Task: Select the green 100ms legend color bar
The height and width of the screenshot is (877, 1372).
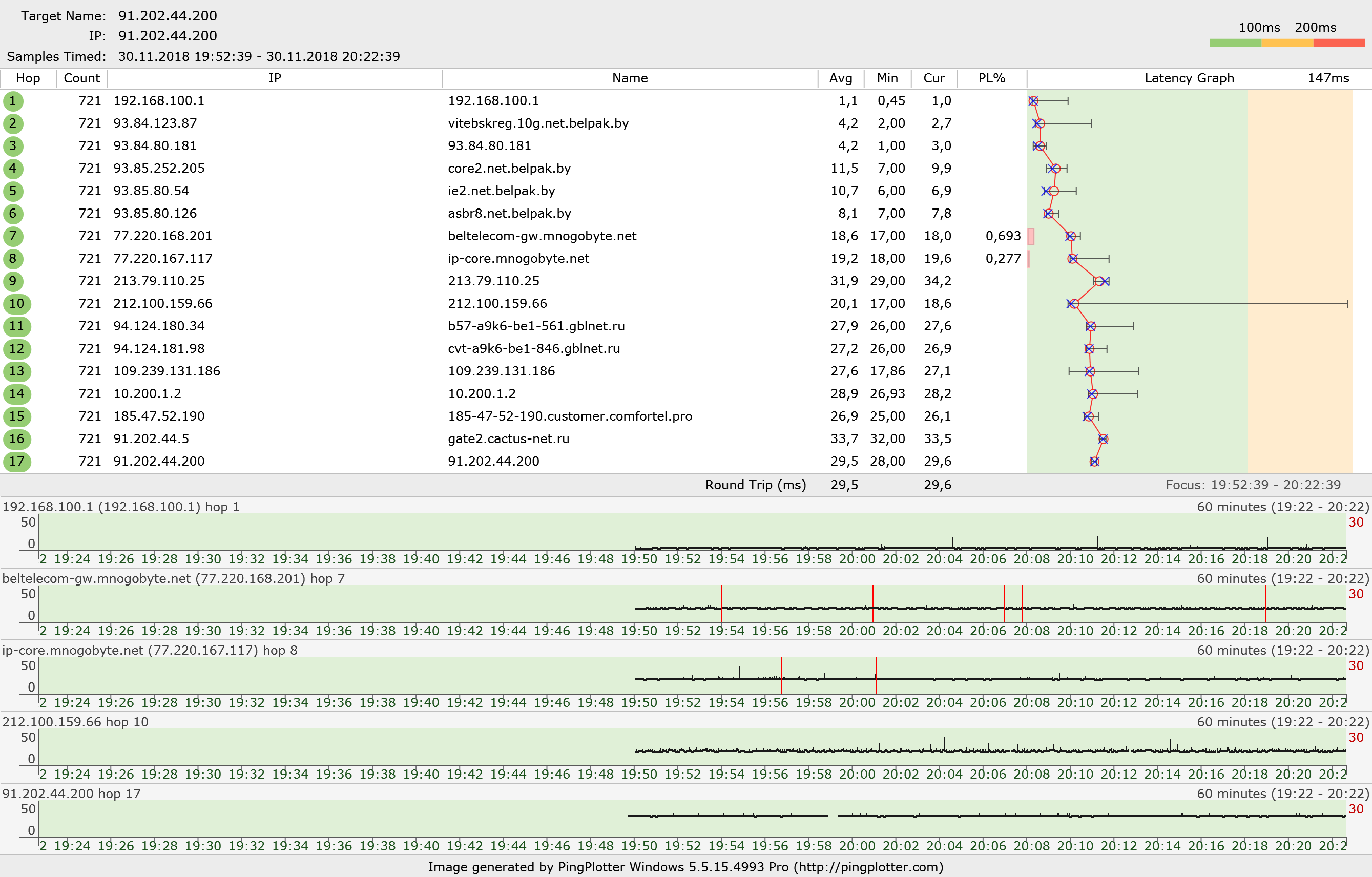Action: [x=1235, y=43]
